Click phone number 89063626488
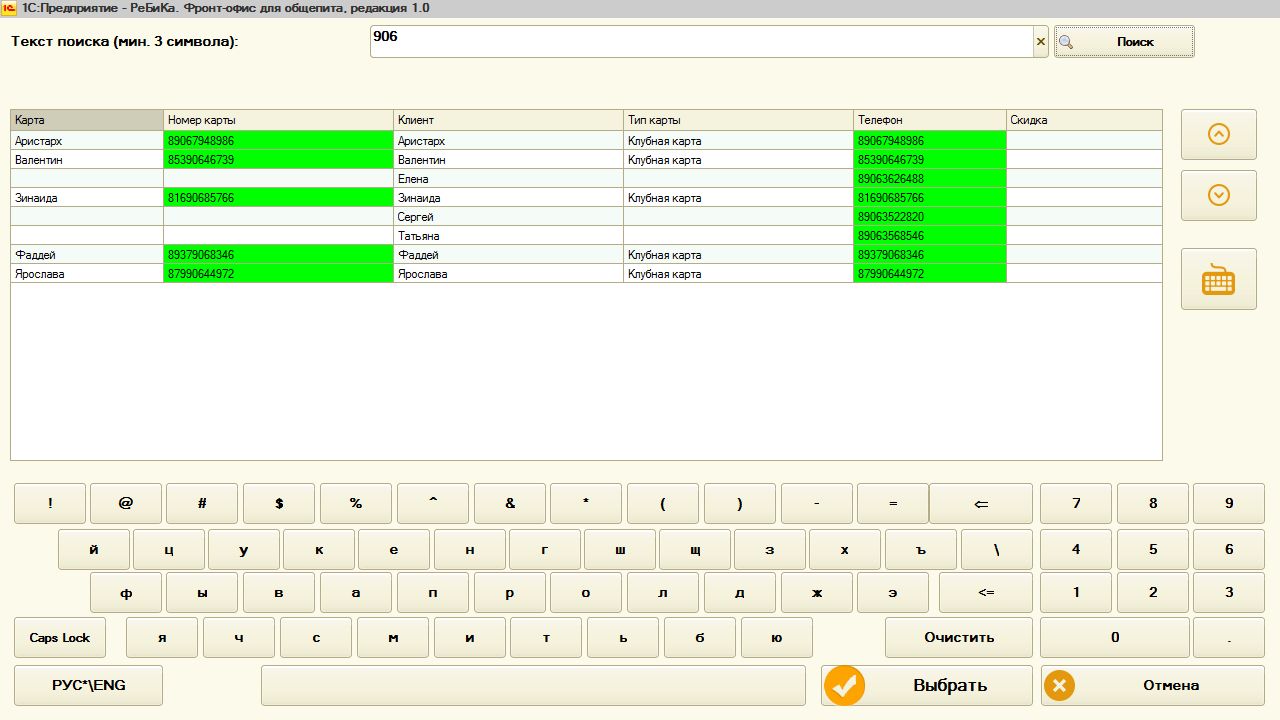Viewport: 1280px width, 720px height. (930, 179)
